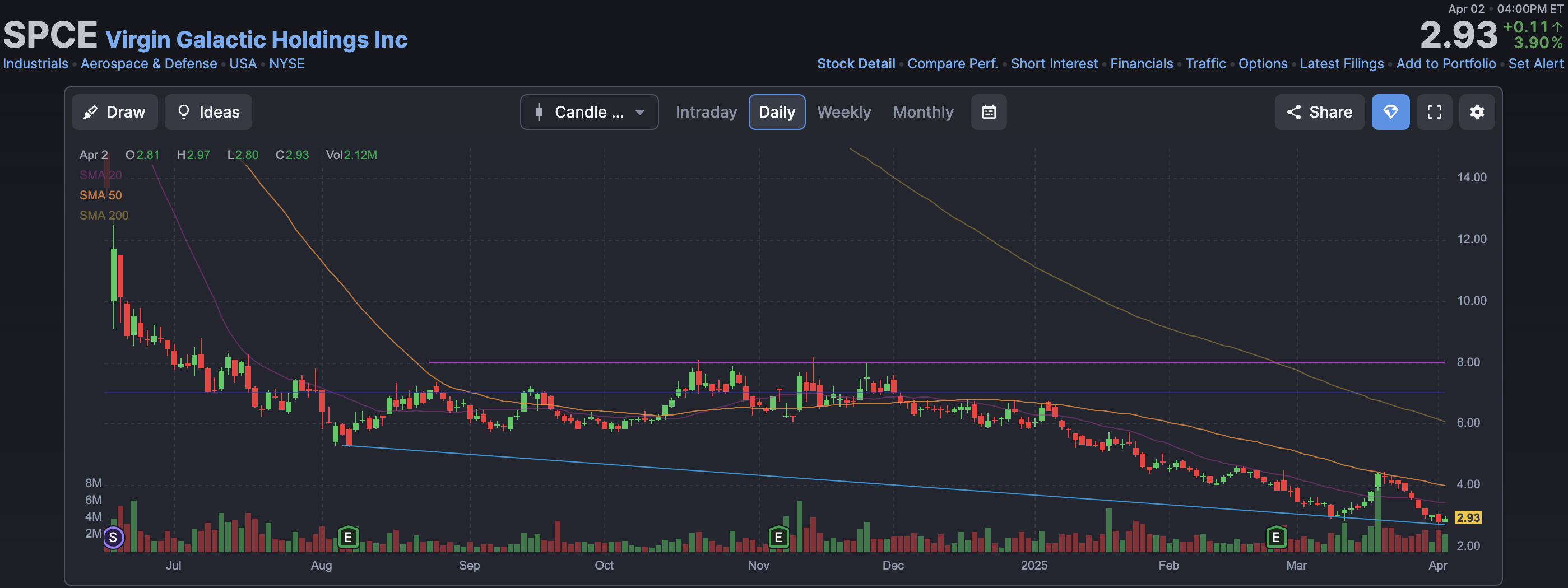Select the Daily timeframe
The image size is (1568, 588).
(777, 112)
